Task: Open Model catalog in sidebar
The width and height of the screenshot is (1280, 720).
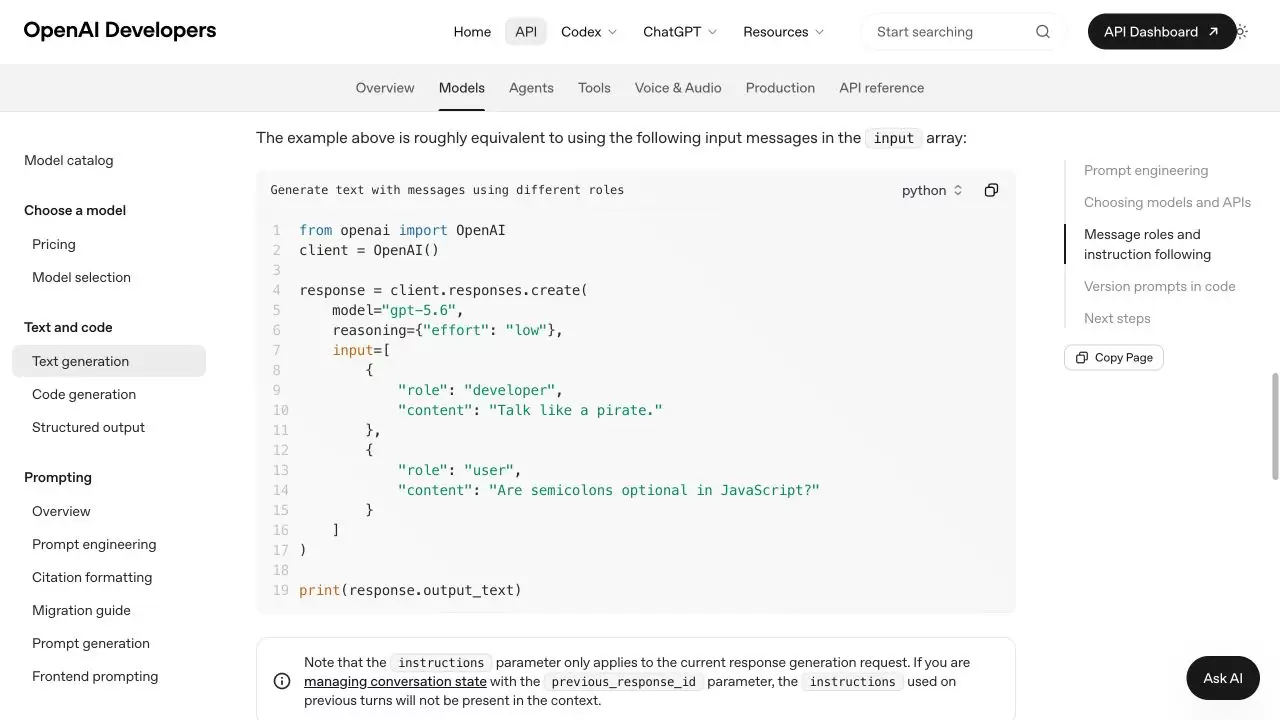Action: click(69, 161)
